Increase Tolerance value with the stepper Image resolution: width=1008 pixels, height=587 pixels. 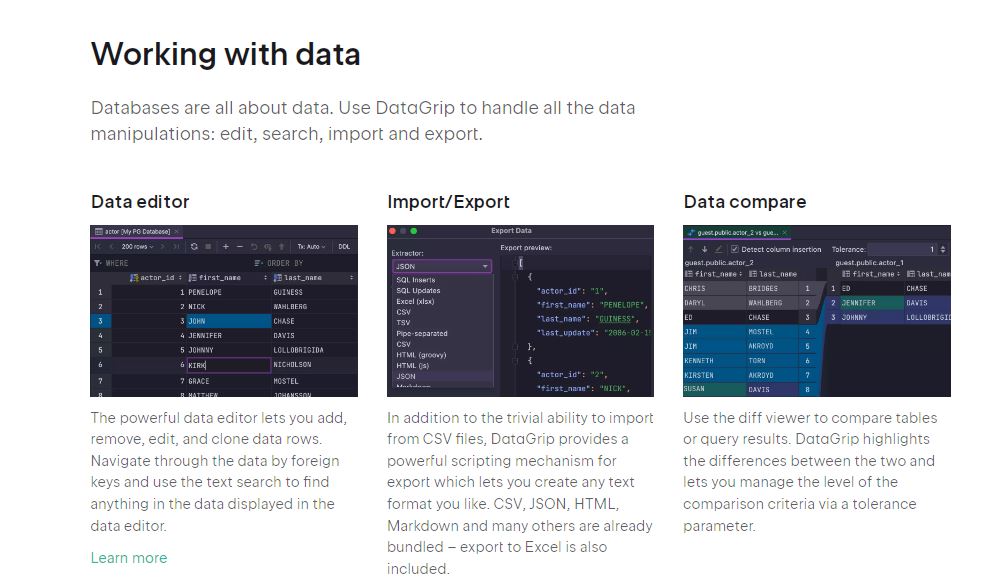point(944,247)
